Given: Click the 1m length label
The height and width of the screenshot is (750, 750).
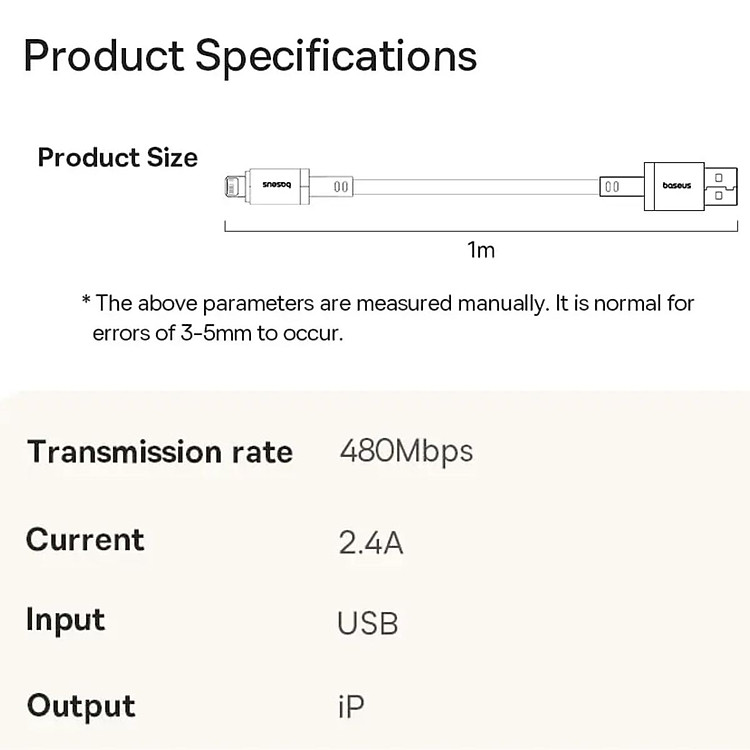Looking at the screenshot, I should (x=482, y=250).
